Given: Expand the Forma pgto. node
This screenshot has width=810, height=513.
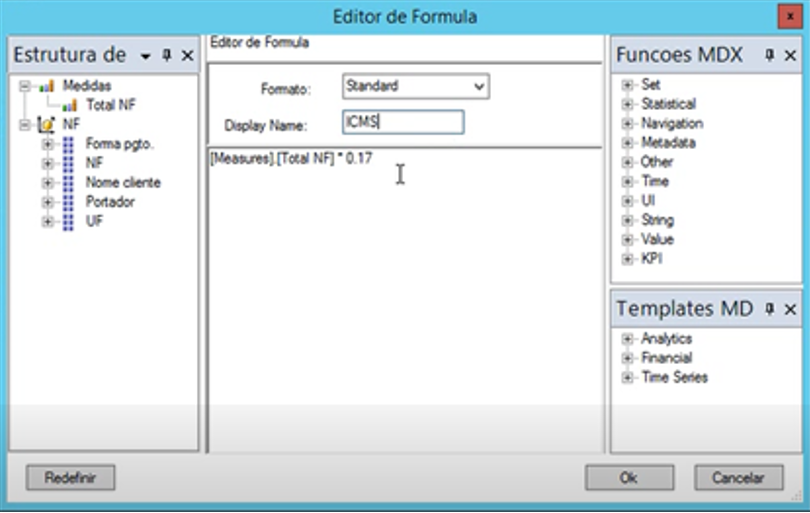Looking at the screenshot, I should 47,144.
